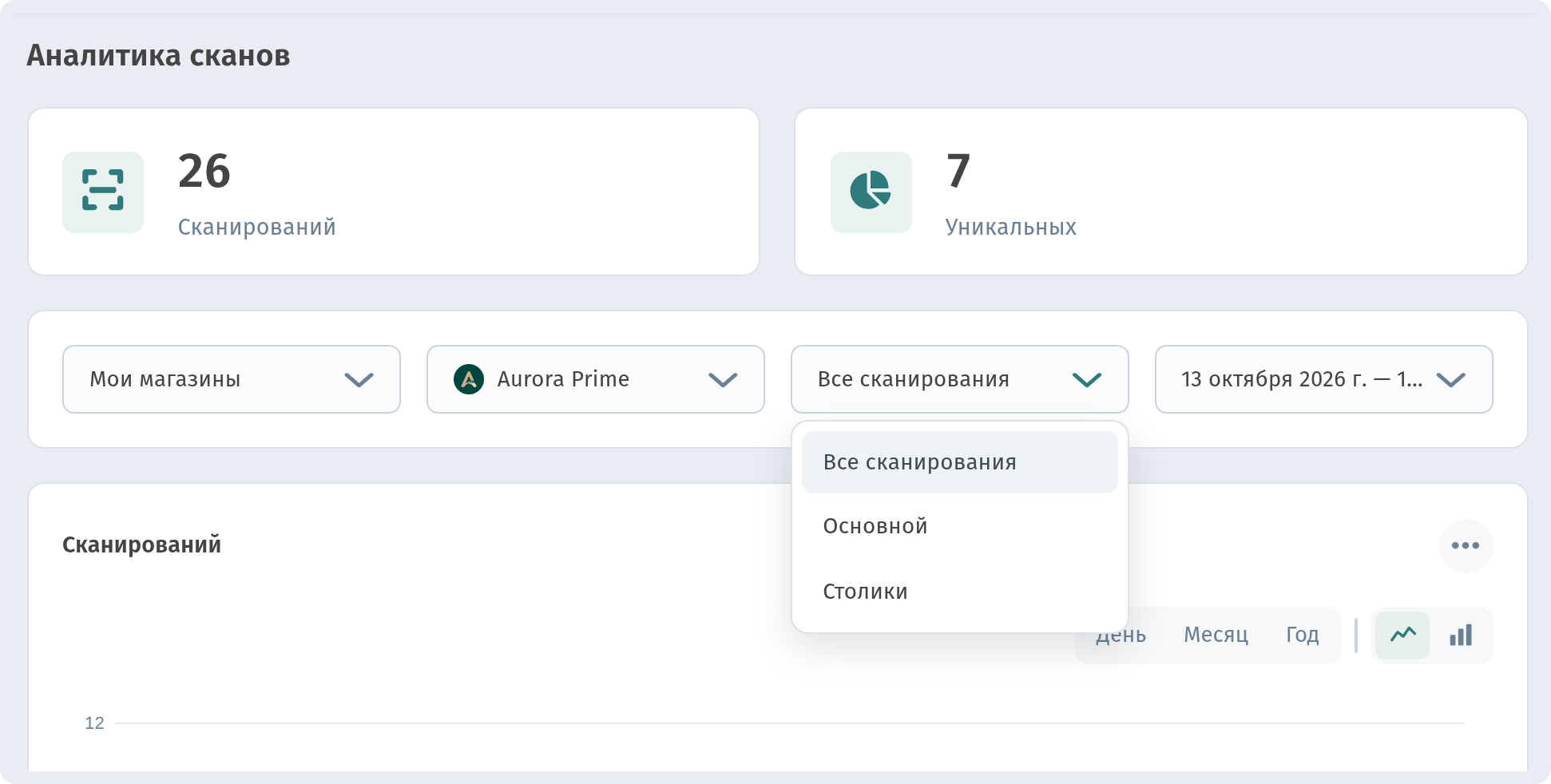Click the Аналитика сканов page heading
The width and height of the screenshot is (1551, 784).
coord(158,56)
